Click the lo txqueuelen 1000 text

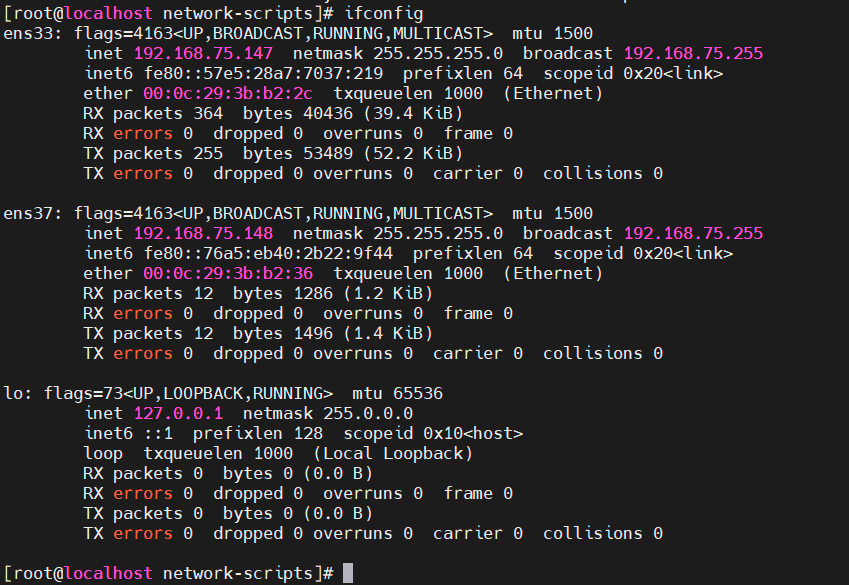[x=218, y=453]
